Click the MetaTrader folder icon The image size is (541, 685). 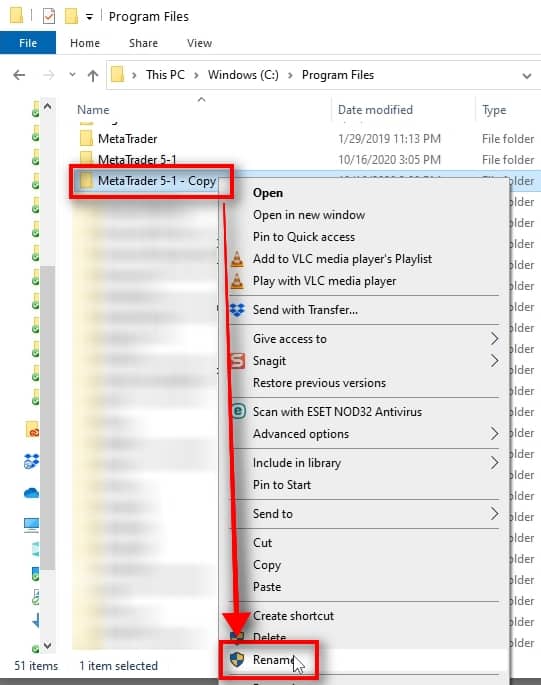pos(86,138)
